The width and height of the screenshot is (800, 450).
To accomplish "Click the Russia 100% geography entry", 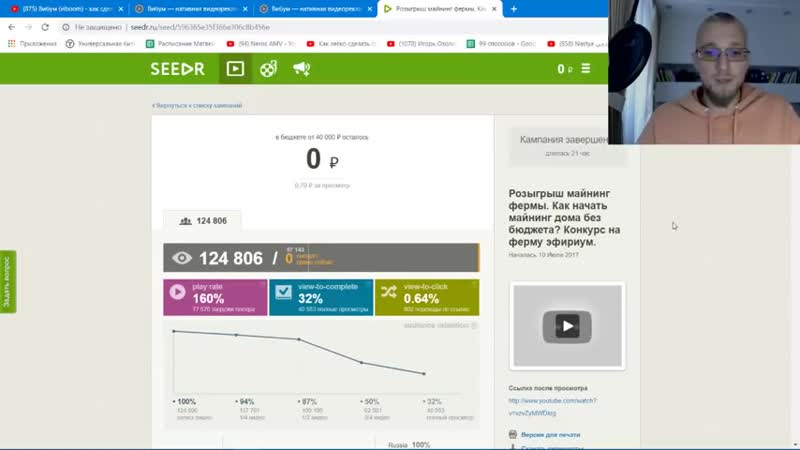I will coord(409,445).
